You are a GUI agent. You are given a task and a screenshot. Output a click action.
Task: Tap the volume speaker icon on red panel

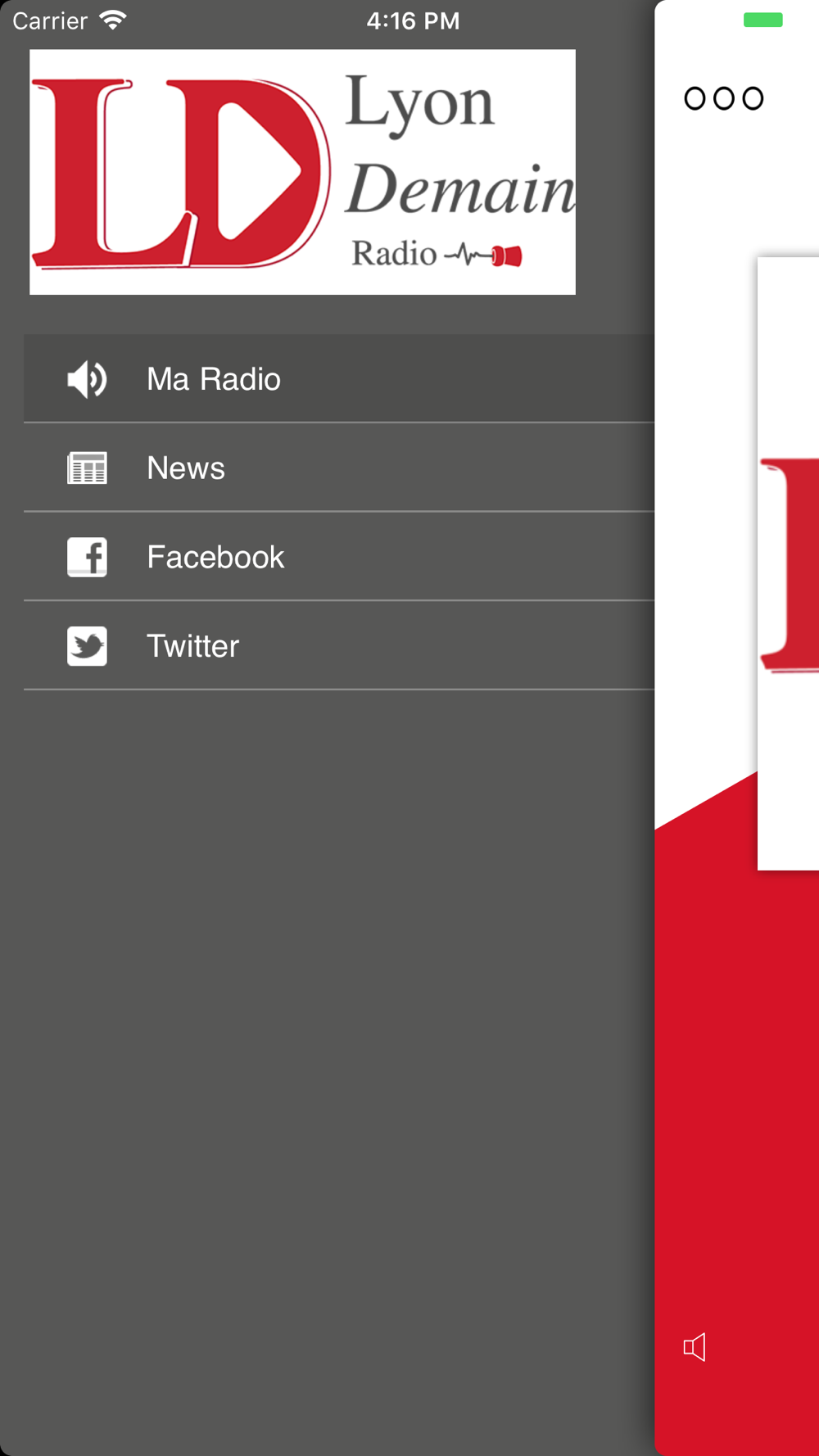[x=695, y=1347]
